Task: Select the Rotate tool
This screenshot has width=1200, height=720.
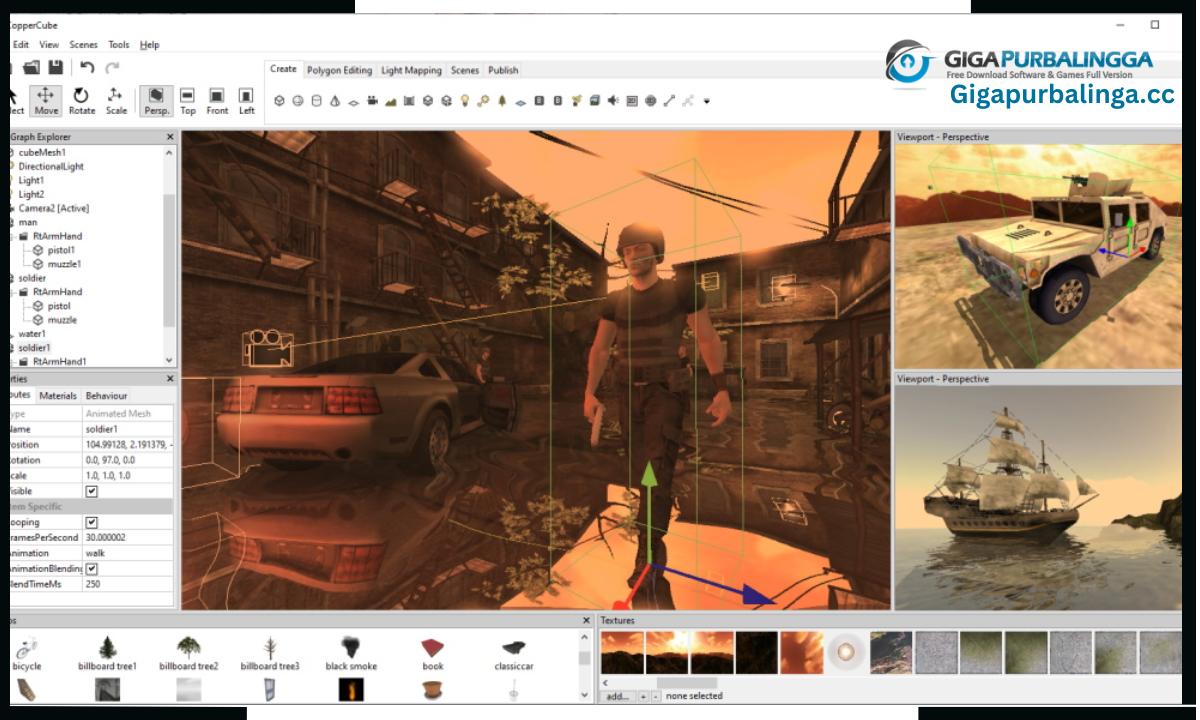Action: pos(82,100)
